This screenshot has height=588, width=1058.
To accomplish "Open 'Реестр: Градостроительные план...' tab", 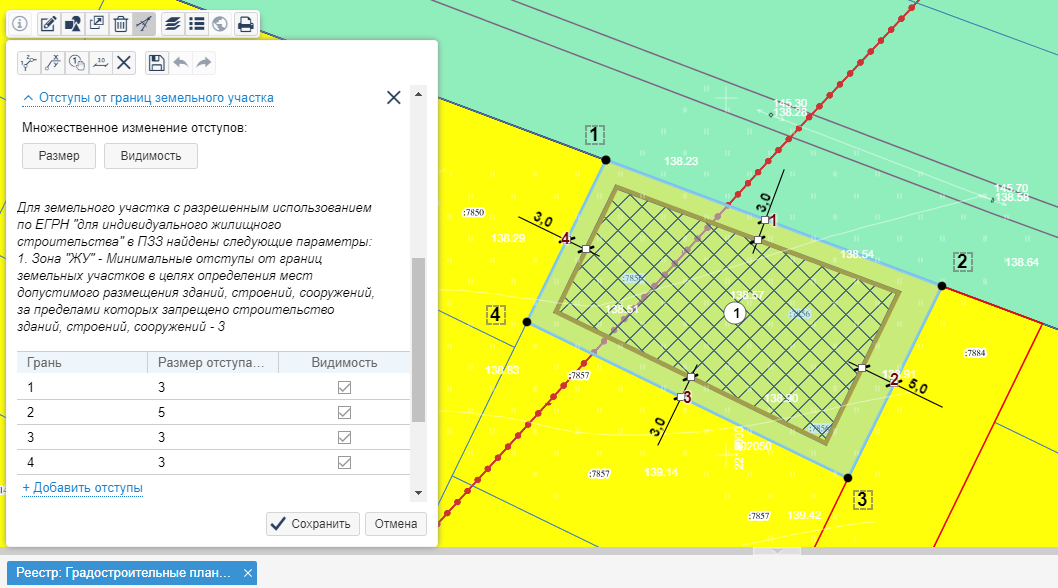I will [x=123, y=573].
